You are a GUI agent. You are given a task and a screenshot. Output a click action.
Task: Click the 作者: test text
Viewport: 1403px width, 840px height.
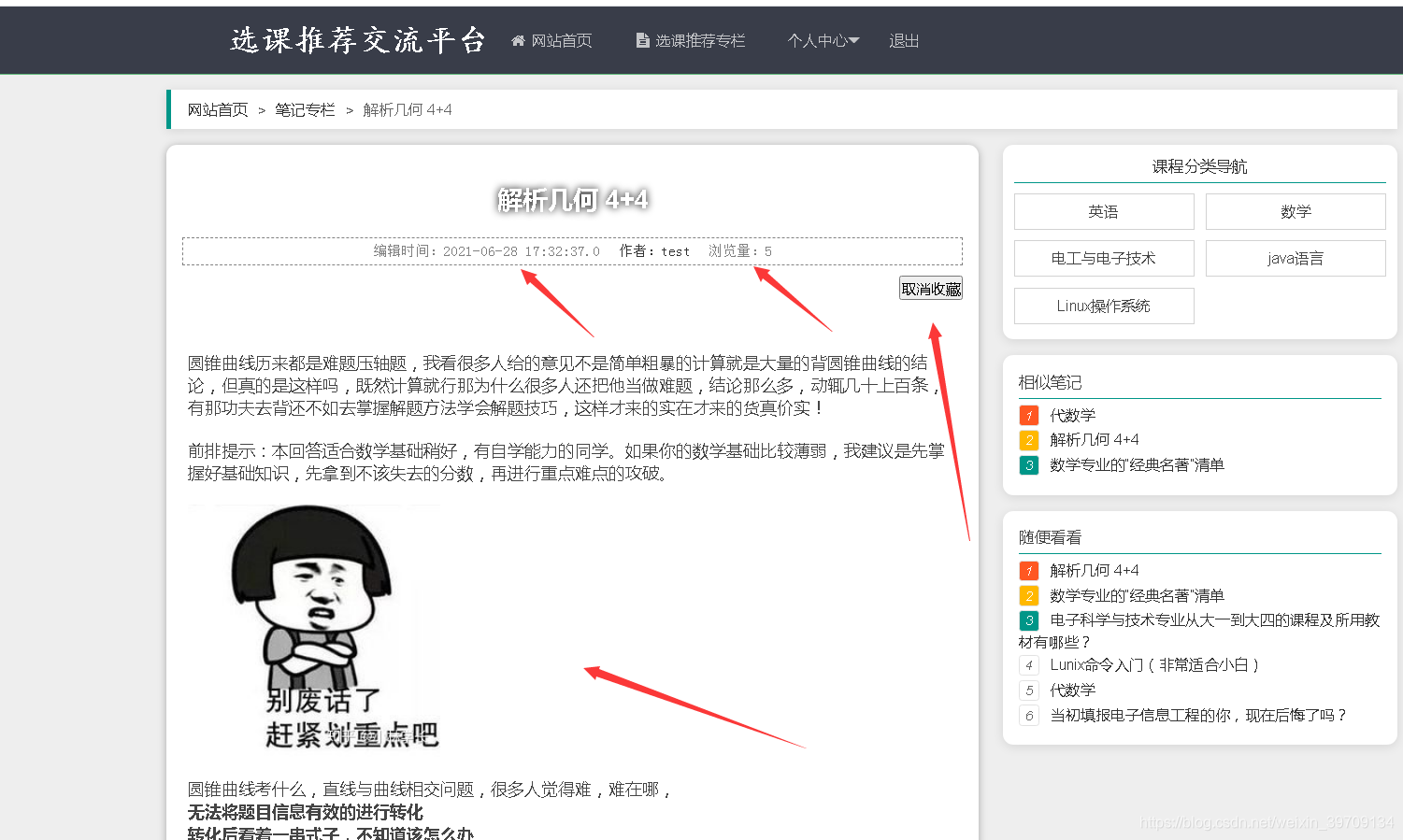(x=654, y=251)
